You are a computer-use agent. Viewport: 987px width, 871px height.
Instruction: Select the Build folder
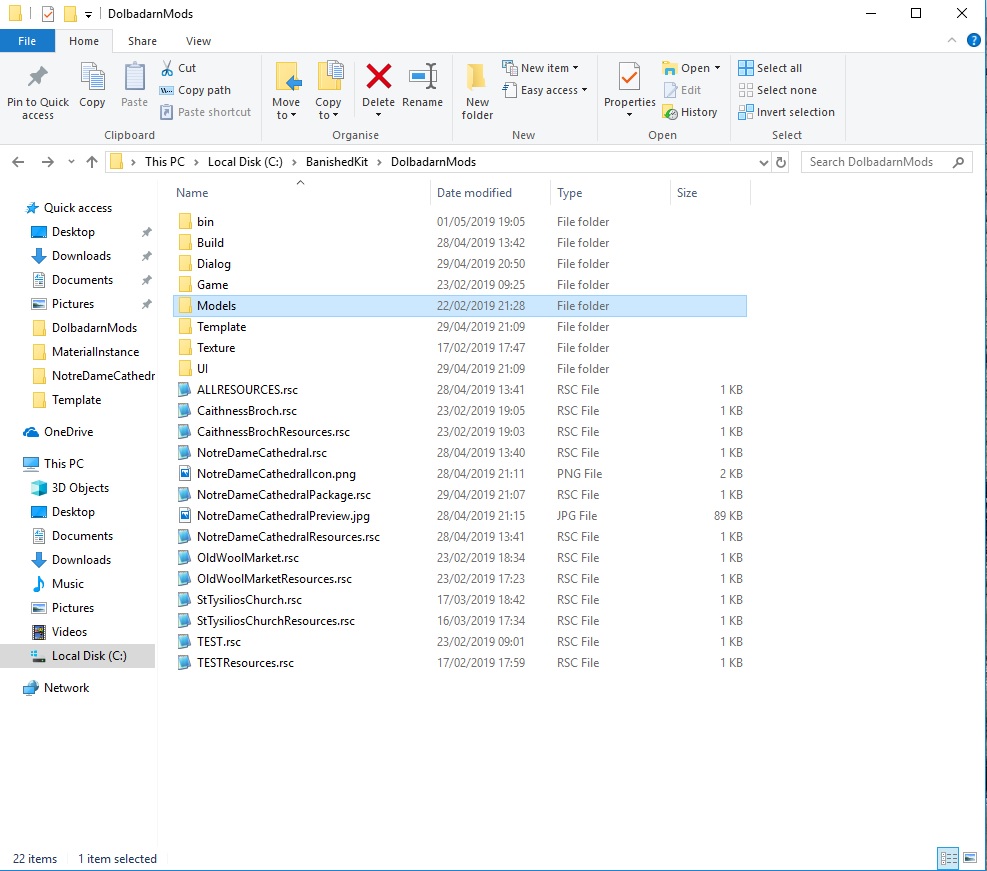click(x=210, y=243)
